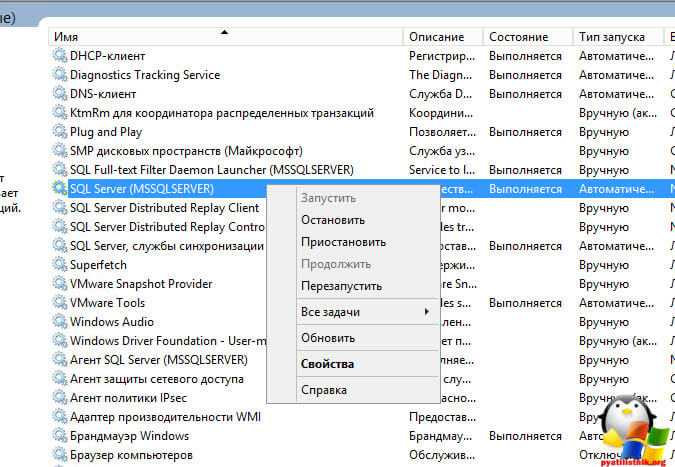
Task: Click the gear icon of SMP дисковых пространств
Action: click(59, 151)
